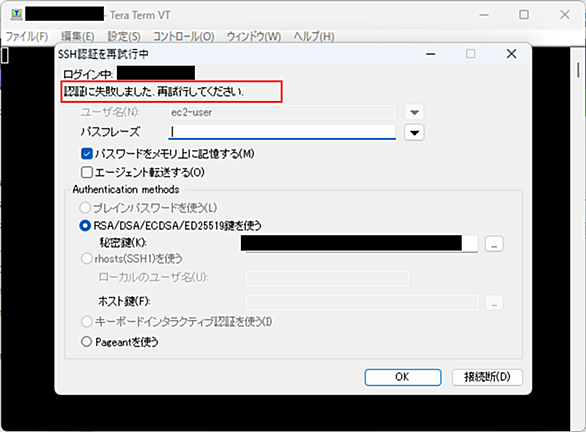
Task: Focus the パスフレーズ input field
Action: [282, 132]
